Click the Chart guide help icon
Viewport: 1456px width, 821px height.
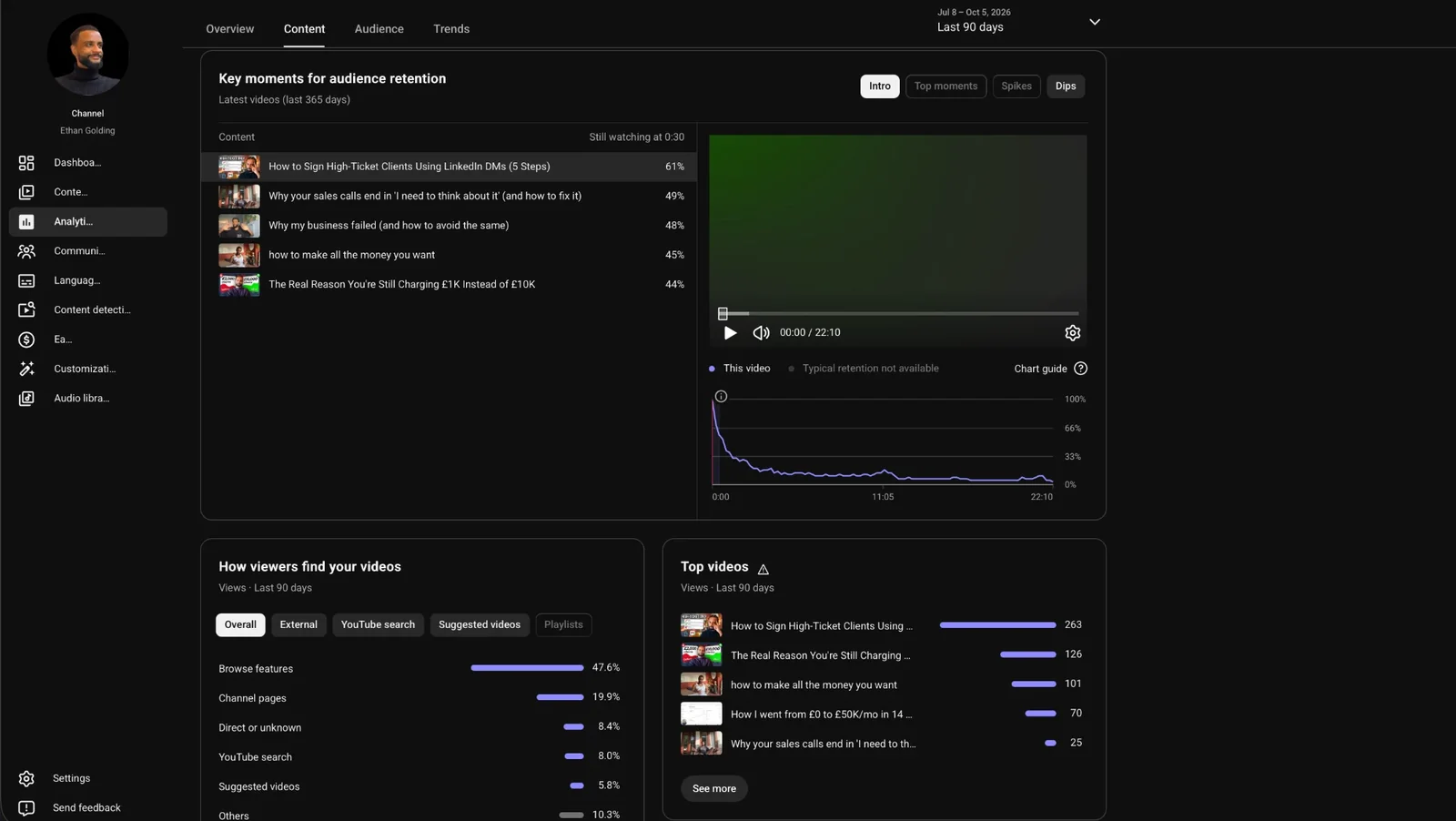coord(1080,369)
